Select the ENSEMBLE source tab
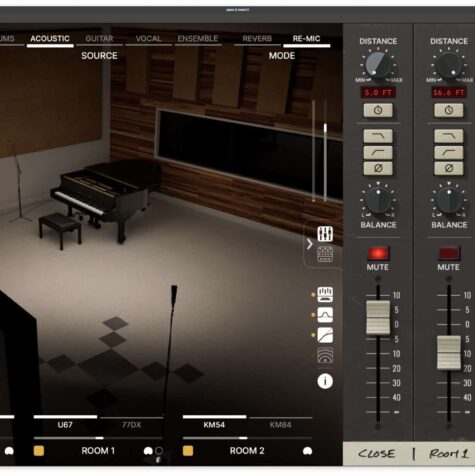The image size is (475, 475). (x=198, y=39)
